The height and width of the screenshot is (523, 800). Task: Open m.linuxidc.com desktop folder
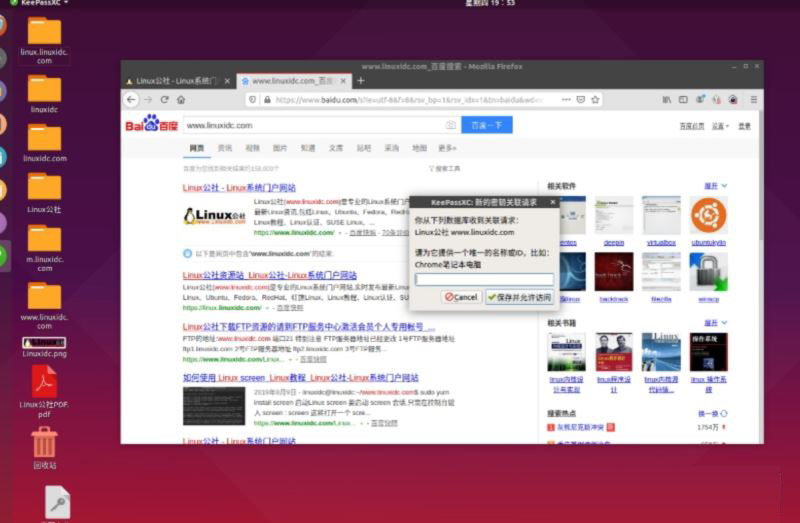pos(44,248)
